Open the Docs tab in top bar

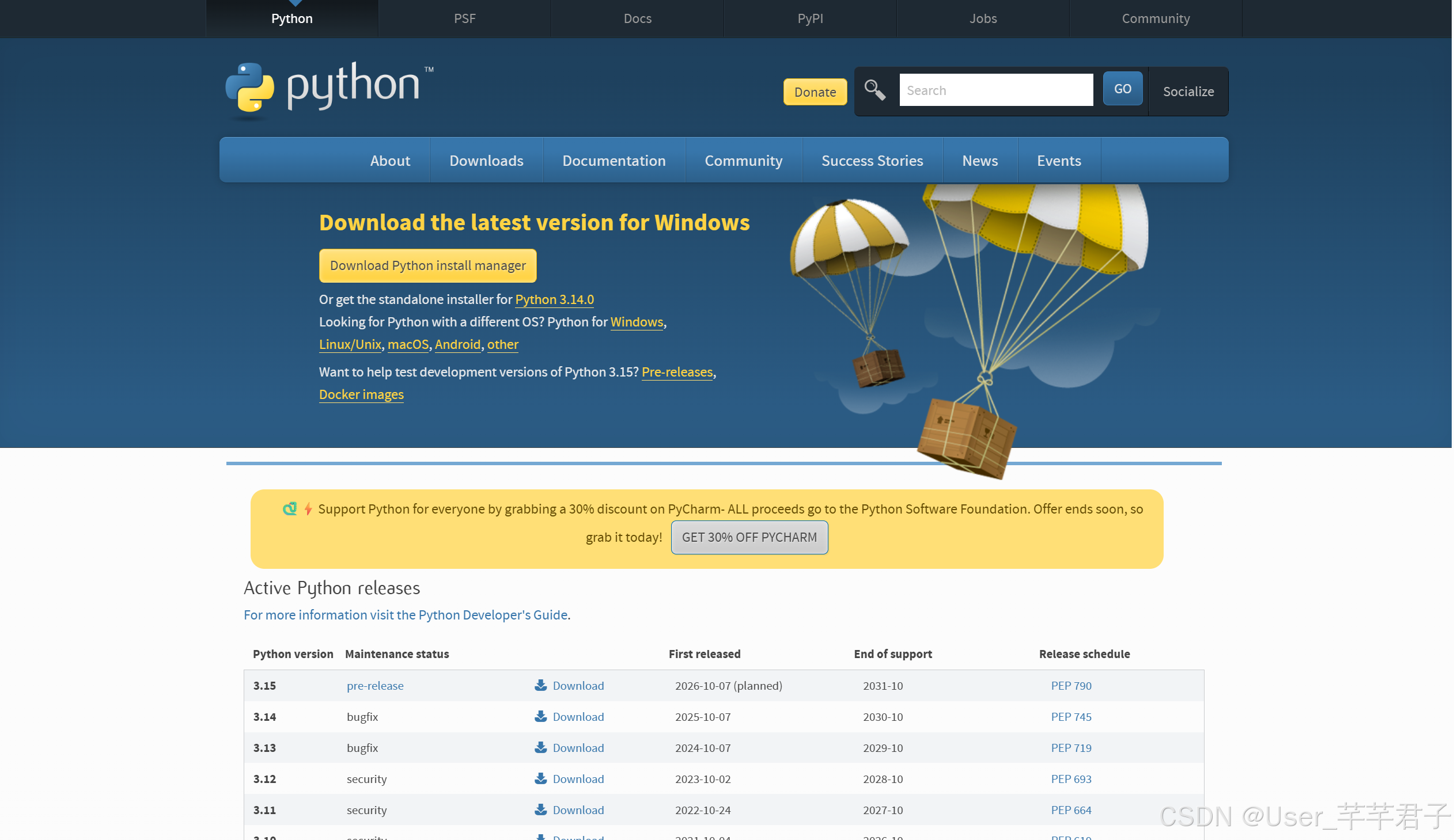(x=638, y=18)
